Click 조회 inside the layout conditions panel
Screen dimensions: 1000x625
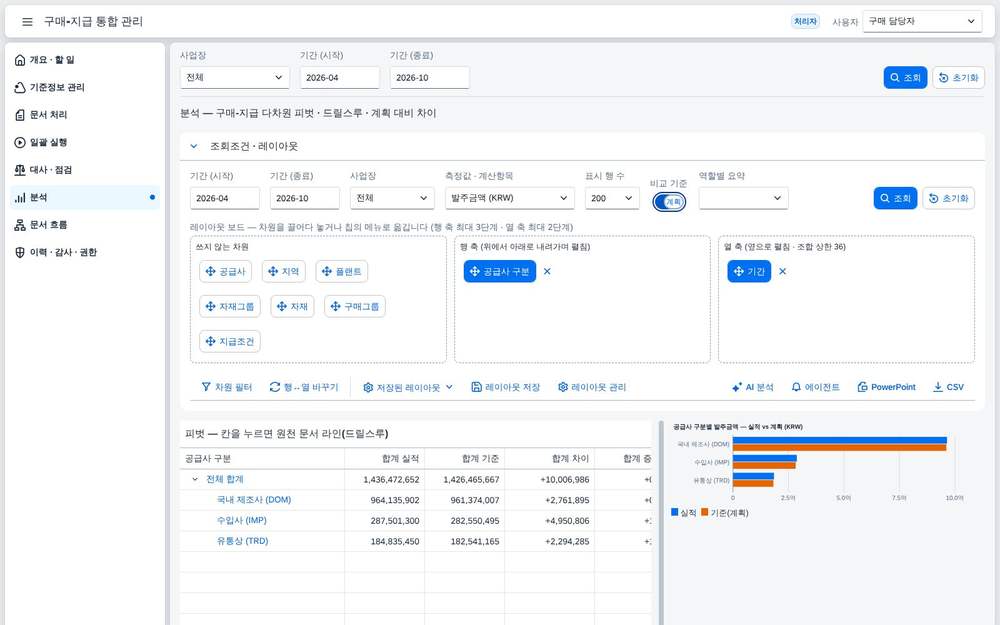[x=895, y=198]
